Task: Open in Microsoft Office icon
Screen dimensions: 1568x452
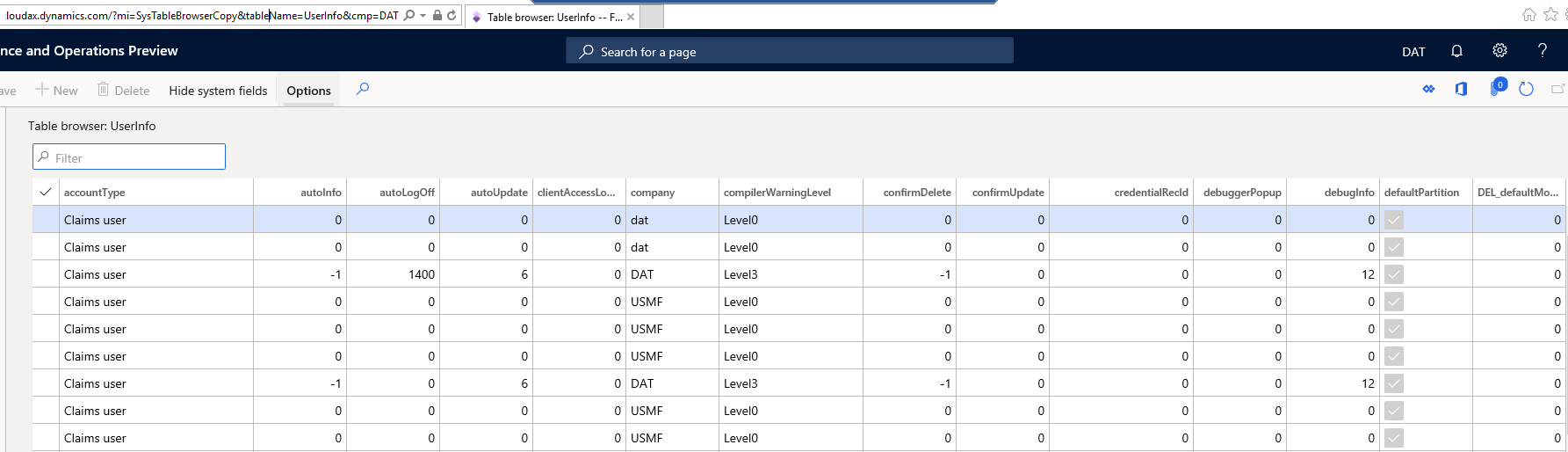Action: click(x=1461, y=89)
